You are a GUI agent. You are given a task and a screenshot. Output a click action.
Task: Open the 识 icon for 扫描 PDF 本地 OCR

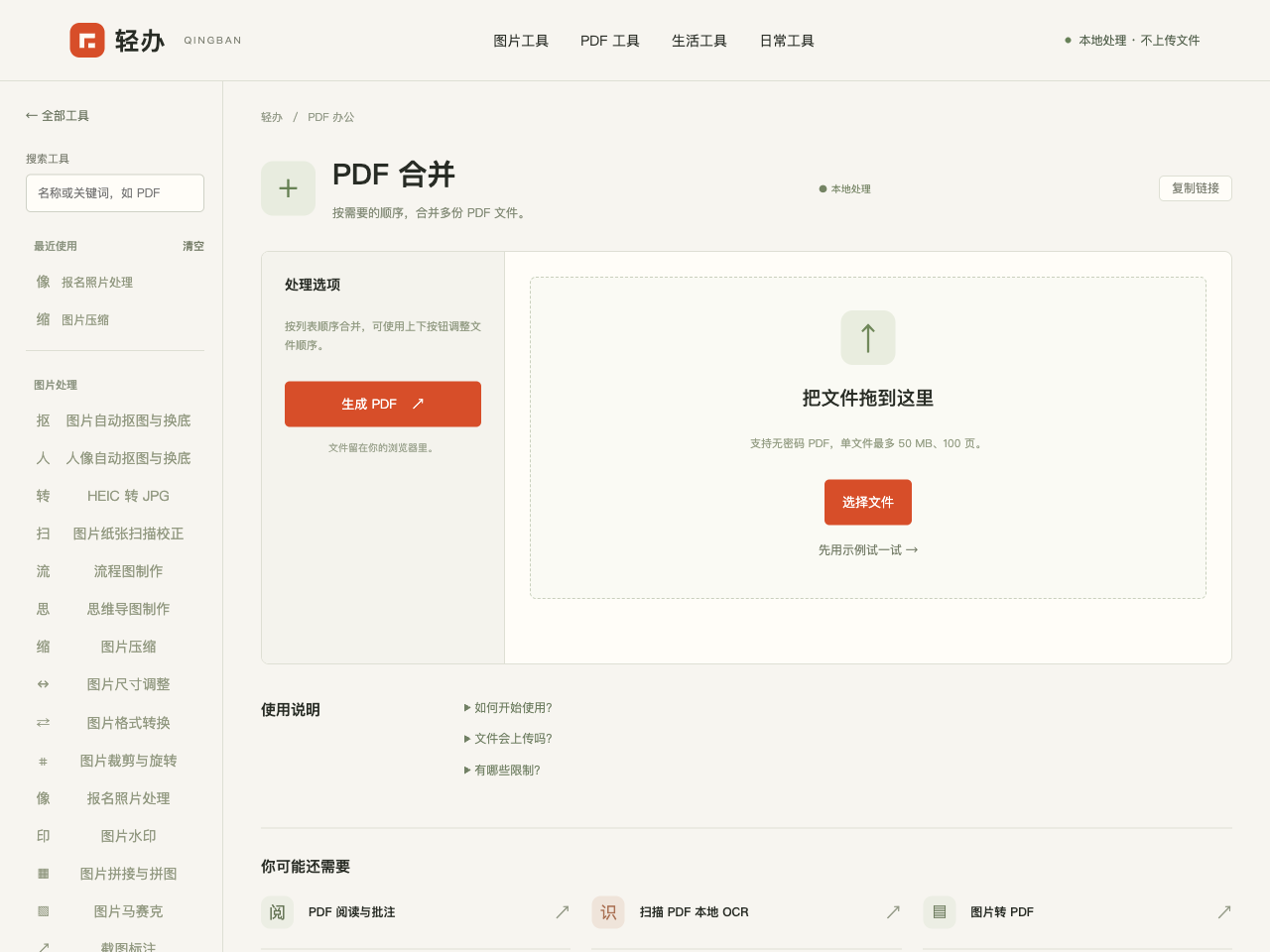click(x=608, y=912)
